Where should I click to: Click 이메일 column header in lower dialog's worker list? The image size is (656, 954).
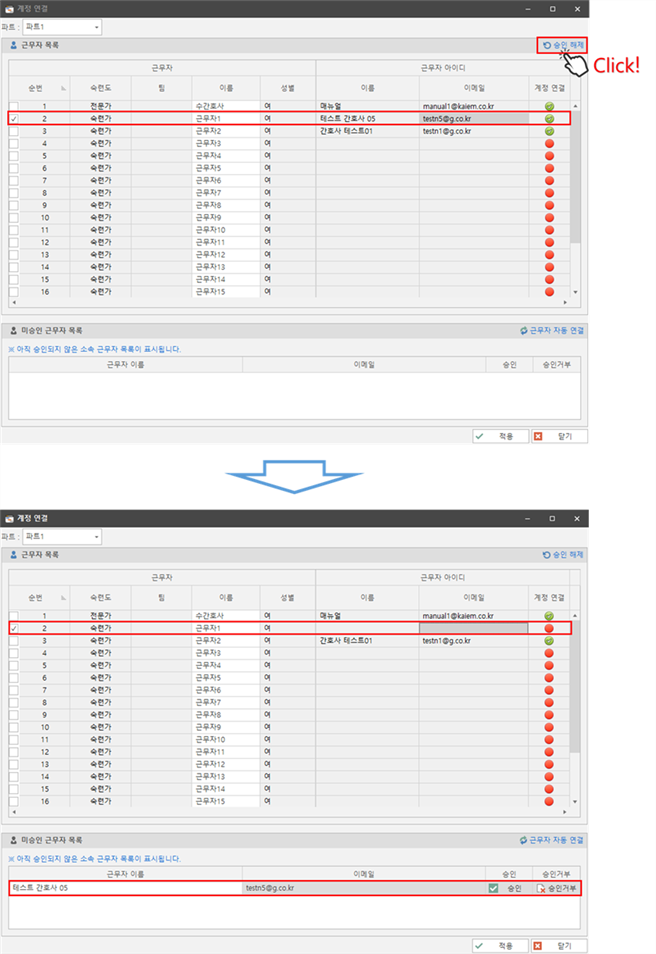(x=473, y=597)
